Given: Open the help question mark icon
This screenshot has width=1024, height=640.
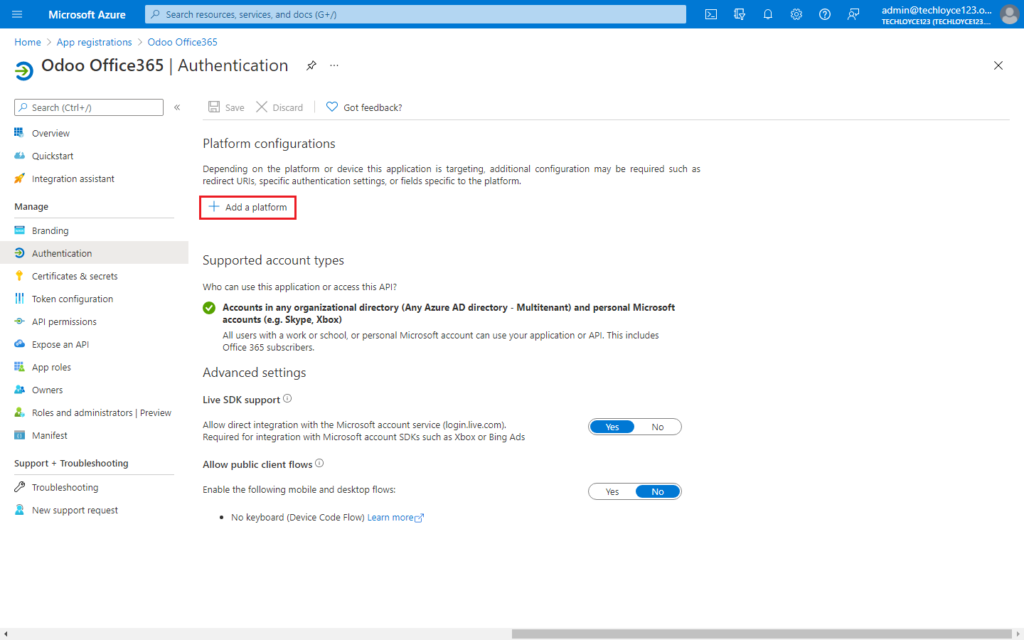Looking at the screenshot, I should 825,14.
